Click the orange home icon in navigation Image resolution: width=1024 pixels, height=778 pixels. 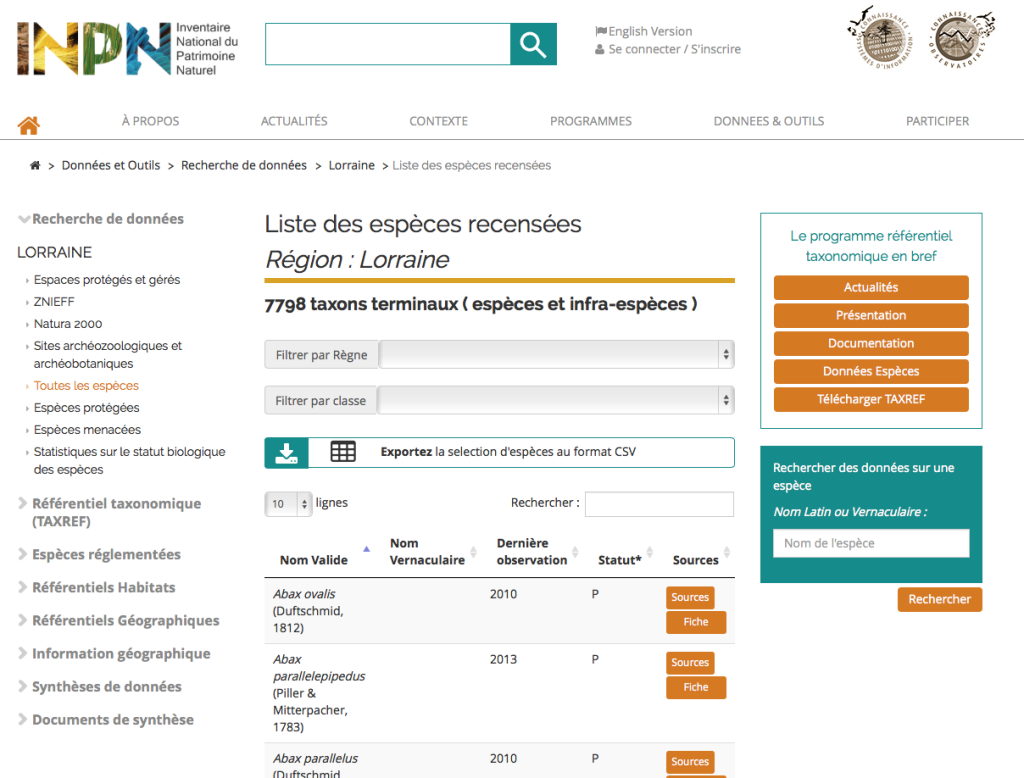coord(29,125)
